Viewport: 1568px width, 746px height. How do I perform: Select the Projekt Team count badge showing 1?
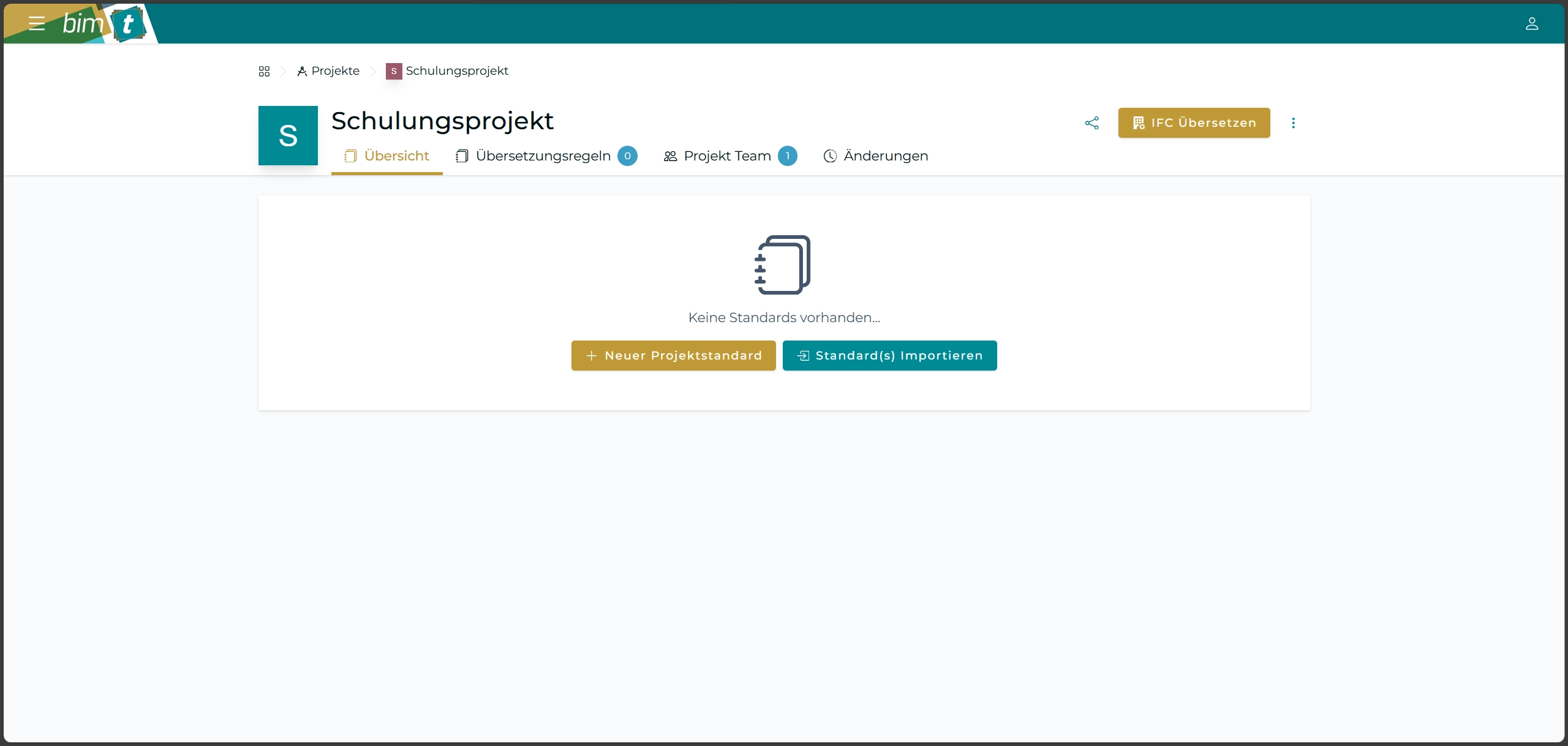787,156
